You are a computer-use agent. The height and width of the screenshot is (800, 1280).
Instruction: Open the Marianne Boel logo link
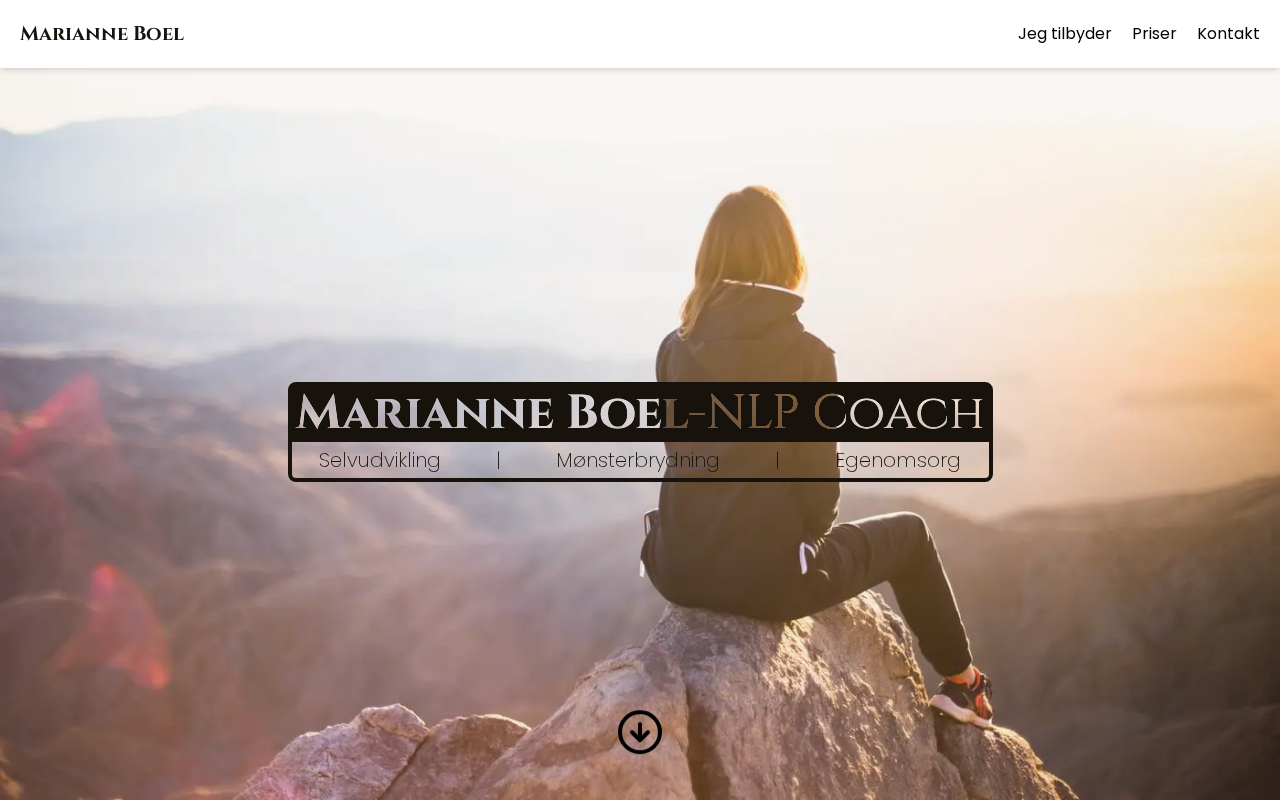(102, 34)
